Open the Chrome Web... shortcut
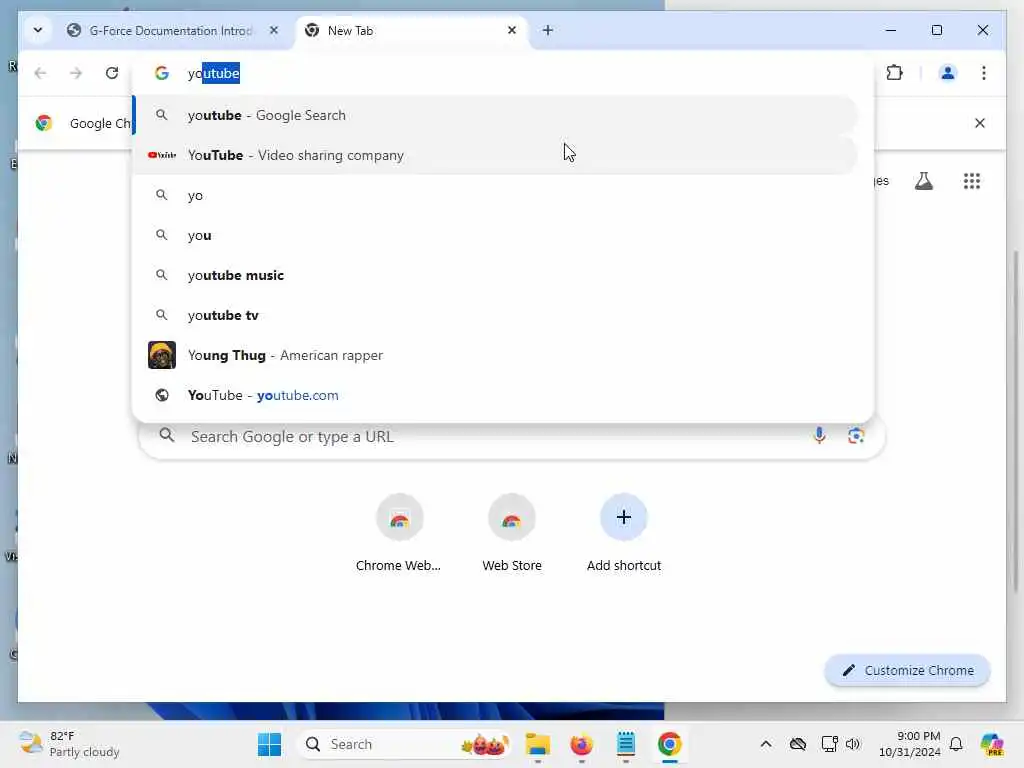The width and height of the screenshot is (1024, 768). click(398, 534)
